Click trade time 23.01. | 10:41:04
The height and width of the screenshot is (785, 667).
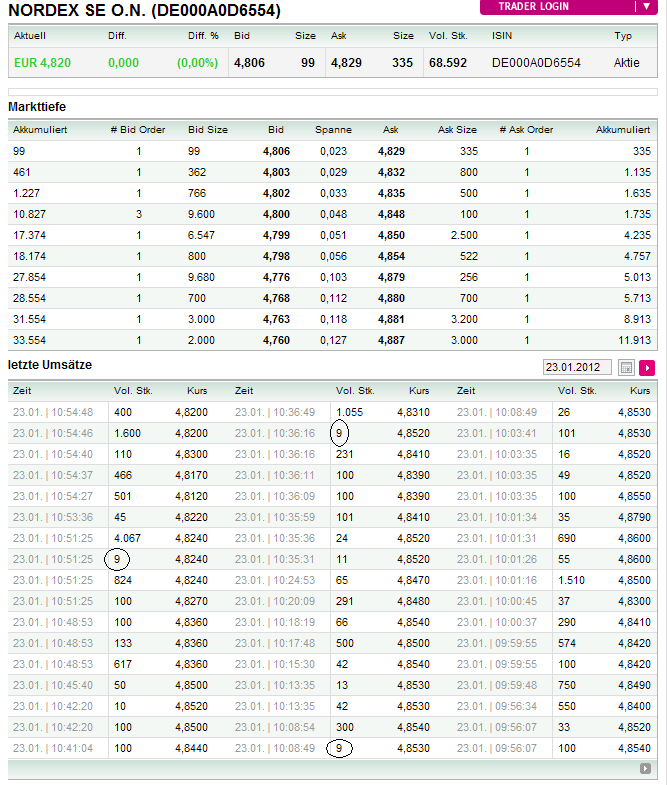[53, 748]
